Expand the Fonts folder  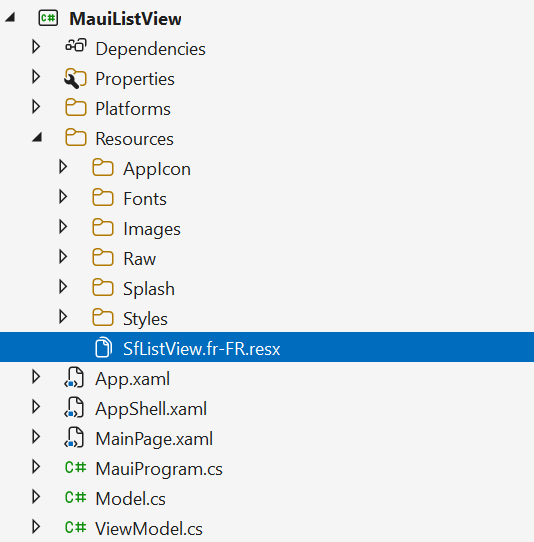pos(63,197)
